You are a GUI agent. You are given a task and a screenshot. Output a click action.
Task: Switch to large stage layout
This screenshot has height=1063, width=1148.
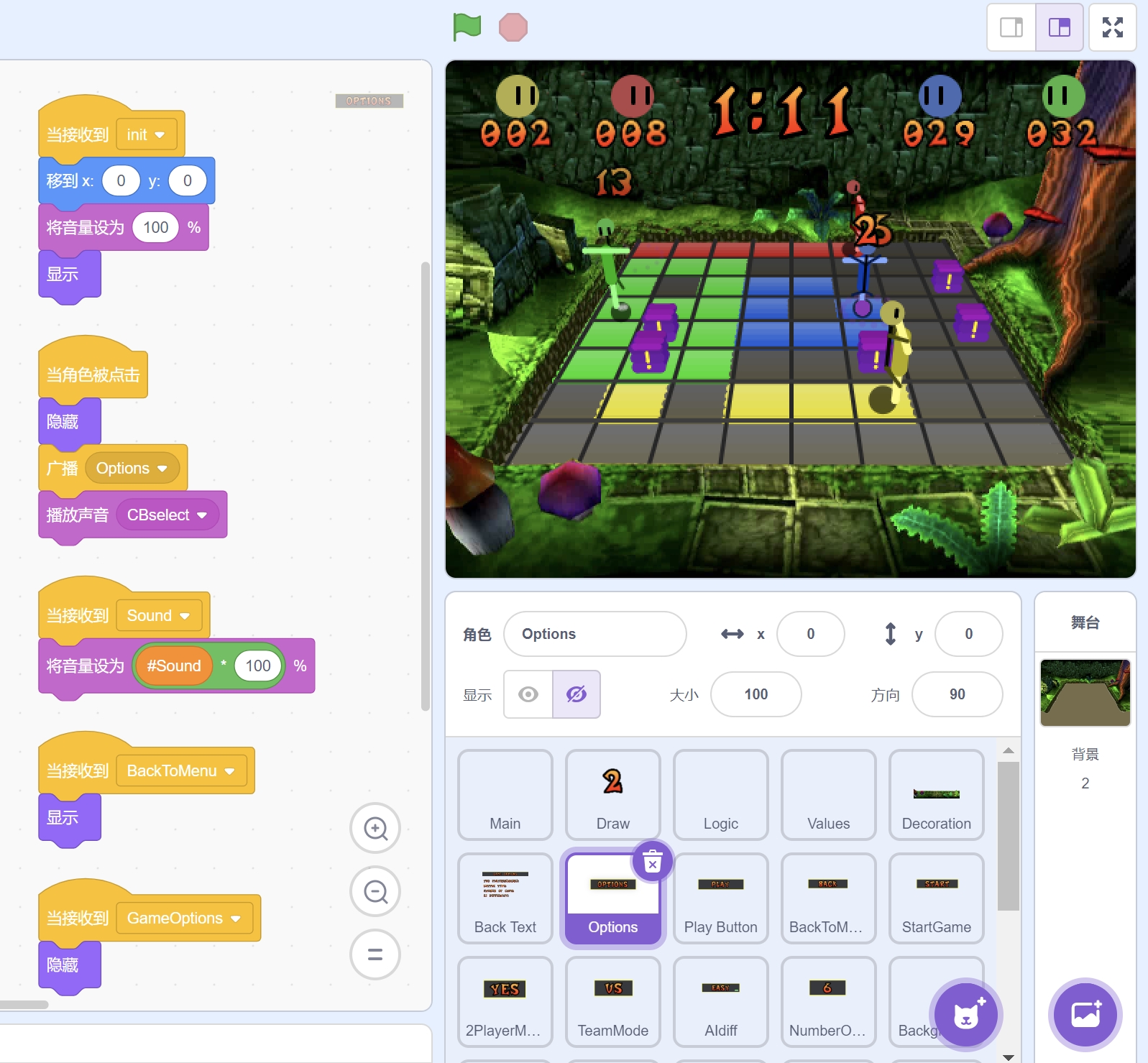(1060, 27)
